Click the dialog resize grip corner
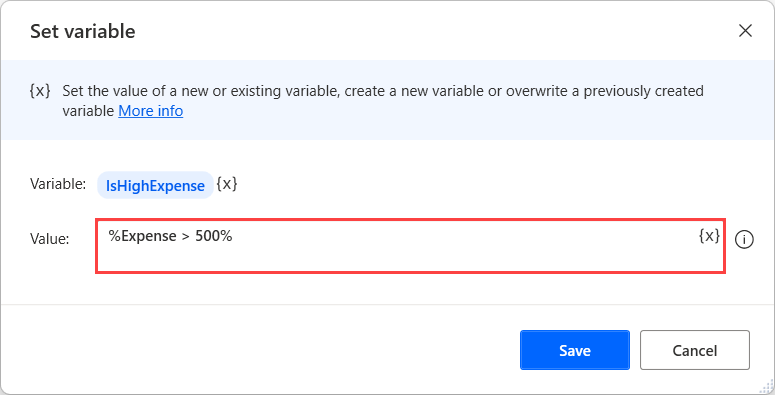The width and height of the screenshot is (775, 395). click(x=767, y=387)
